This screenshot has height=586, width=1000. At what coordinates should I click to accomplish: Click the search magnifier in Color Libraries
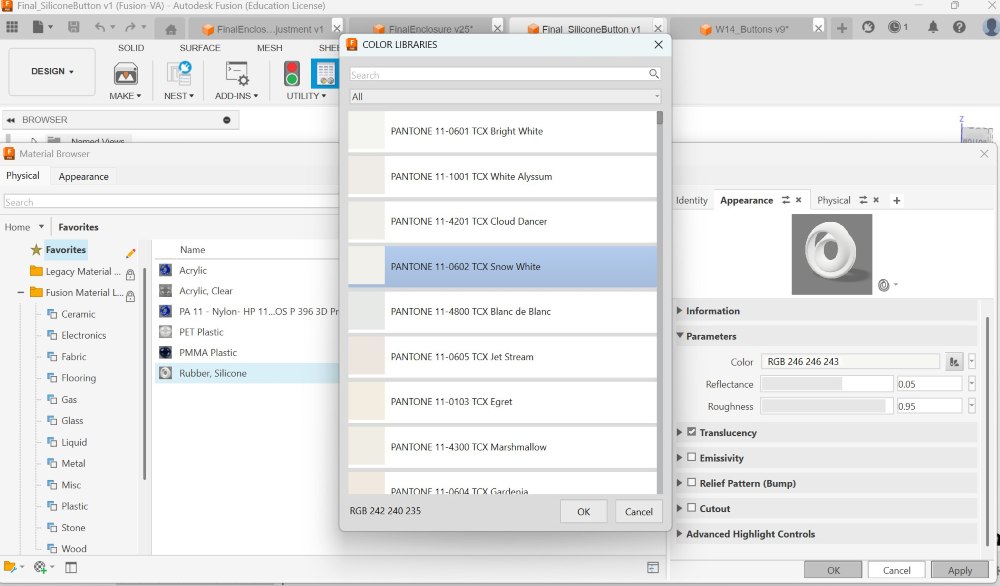(654, 74)
